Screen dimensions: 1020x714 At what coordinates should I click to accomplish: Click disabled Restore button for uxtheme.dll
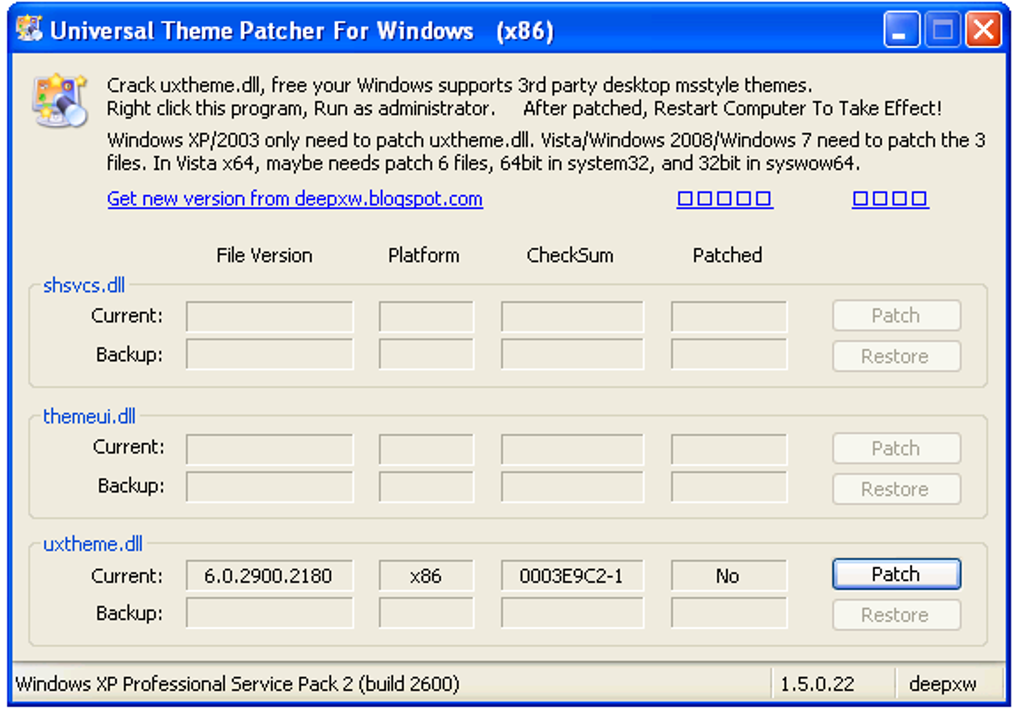896,615
